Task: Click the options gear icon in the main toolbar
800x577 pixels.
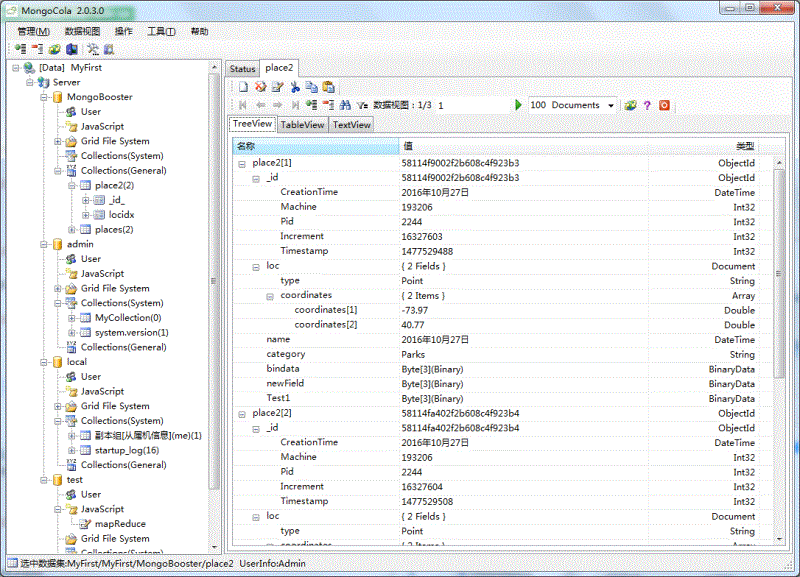Action: point(109,49)
